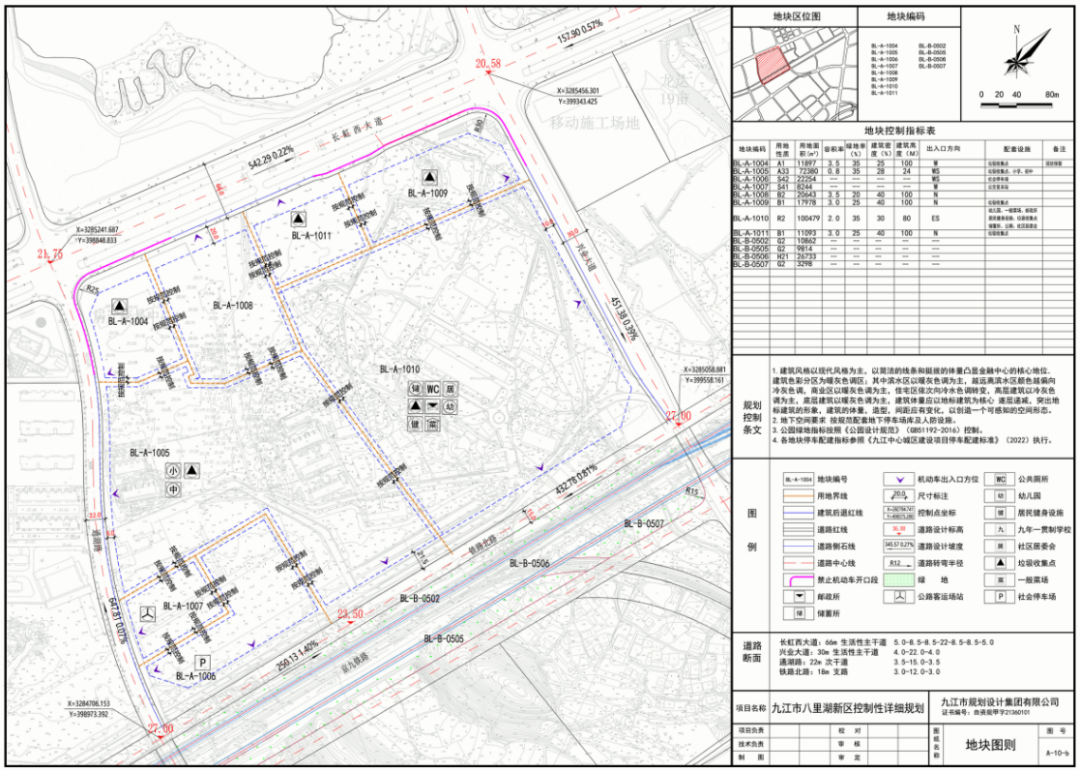Click the 储 storage icon on the BL-A-1010 parcel
Viewport: 1080px width, 770px height.
(414, 388)
